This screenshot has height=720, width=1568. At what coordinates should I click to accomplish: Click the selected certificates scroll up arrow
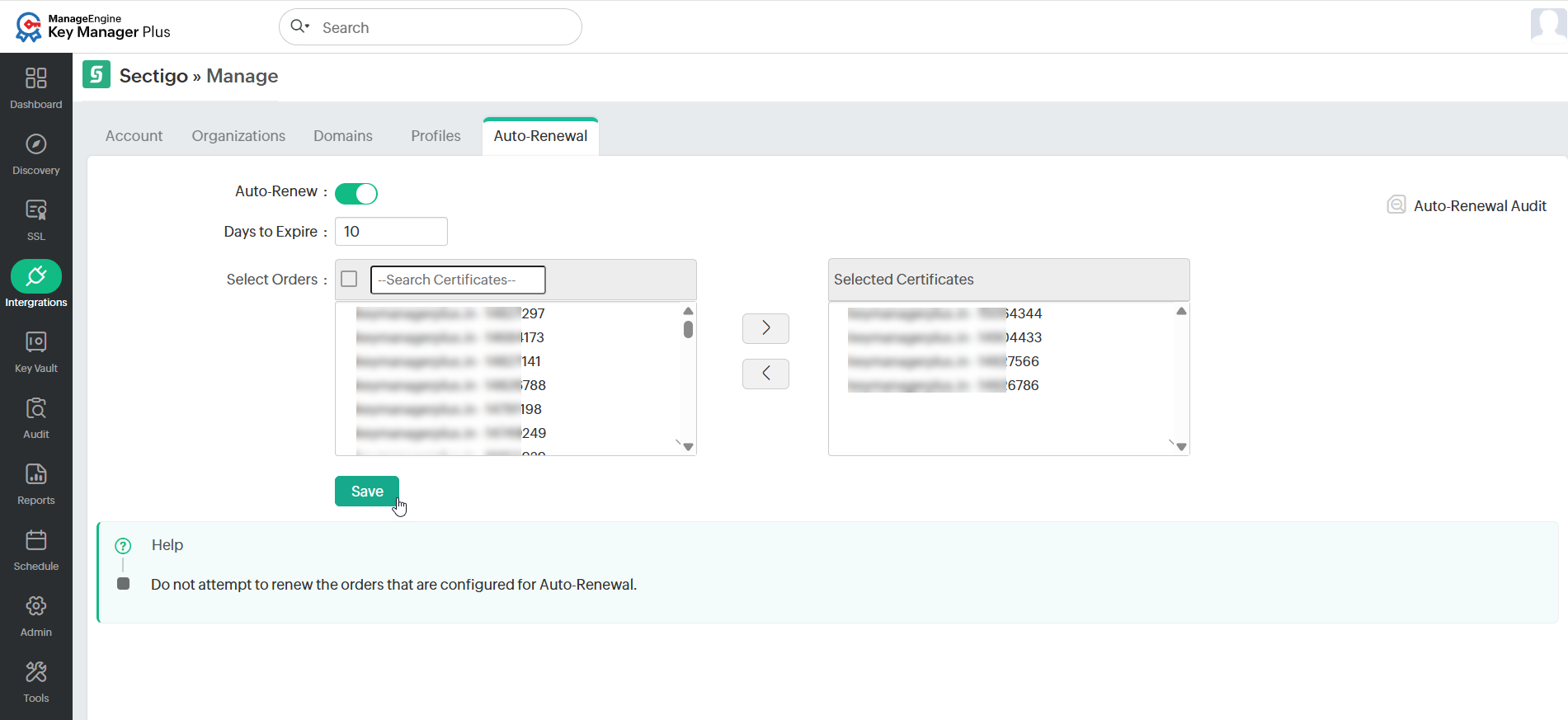(1181, 311)
